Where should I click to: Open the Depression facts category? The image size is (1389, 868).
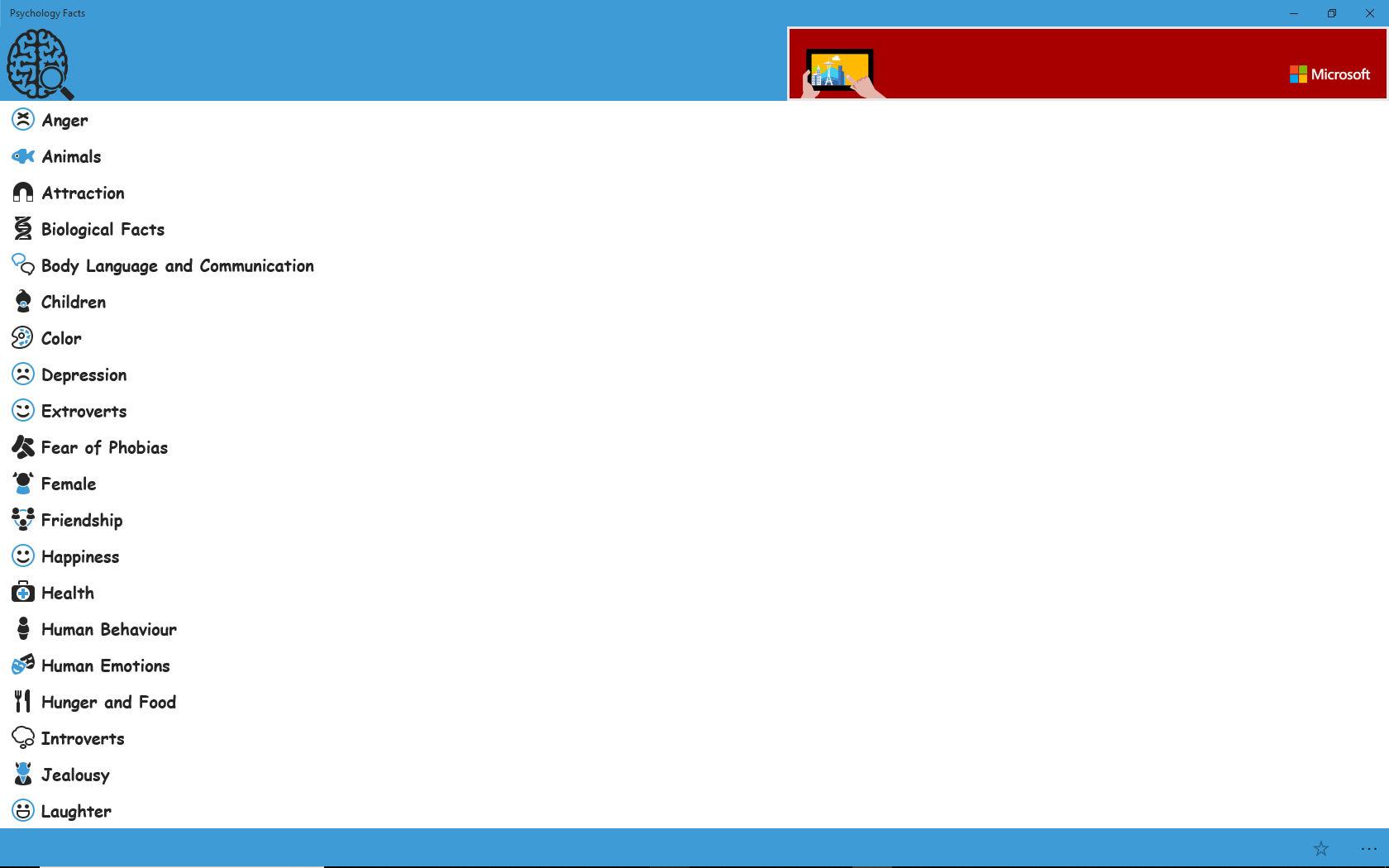click(84, 374)
